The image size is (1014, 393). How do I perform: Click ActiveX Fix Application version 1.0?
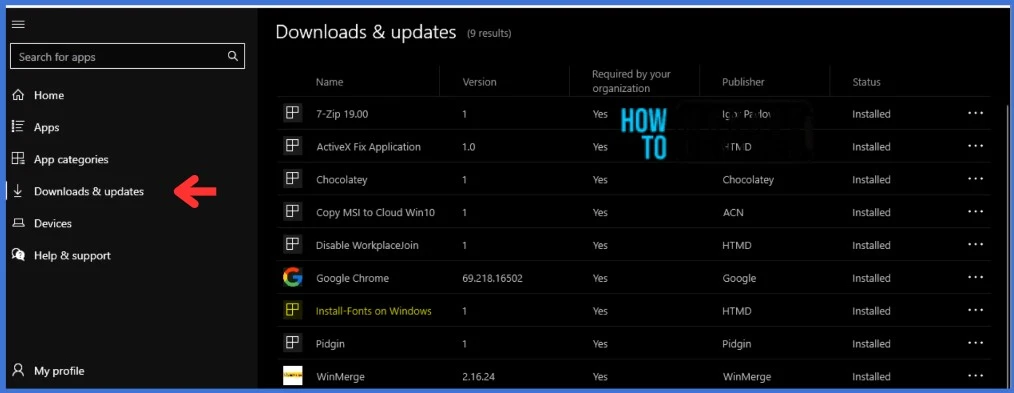(x=469, y=147)
